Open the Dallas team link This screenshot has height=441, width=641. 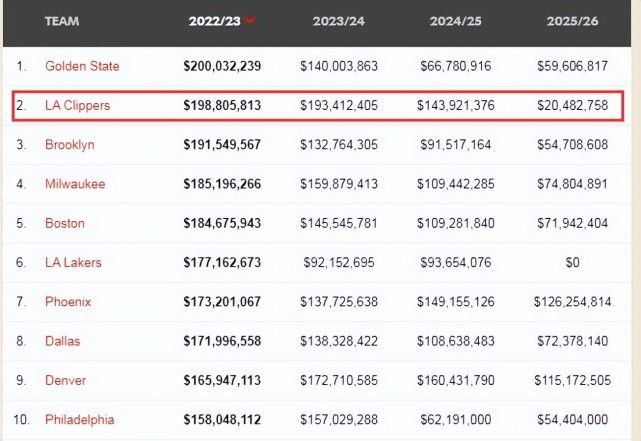coord(63,341)
